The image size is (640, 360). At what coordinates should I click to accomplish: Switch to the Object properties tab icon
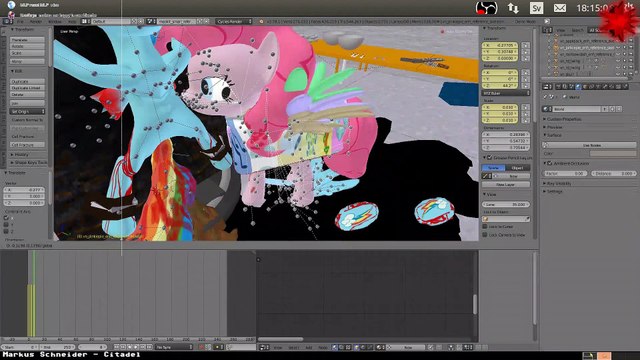585,87
